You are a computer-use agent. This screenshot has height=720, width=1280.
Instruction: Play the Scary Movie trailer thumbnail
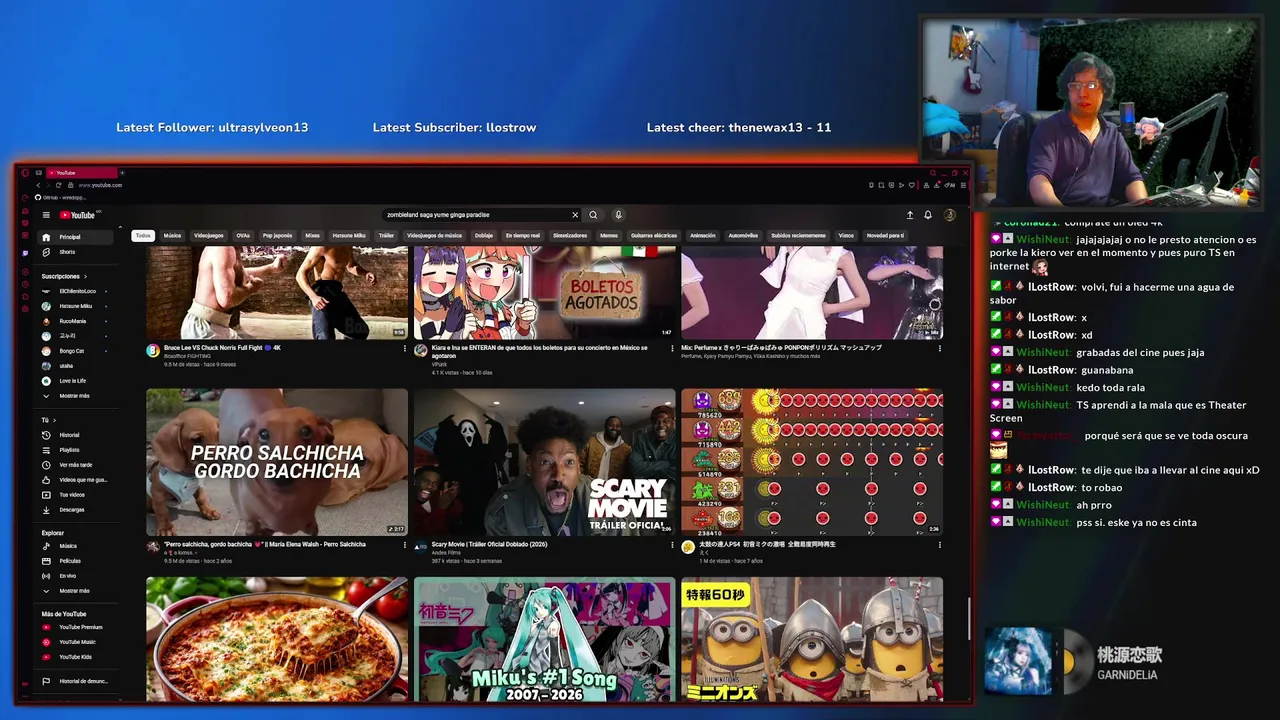pos(544,462)
